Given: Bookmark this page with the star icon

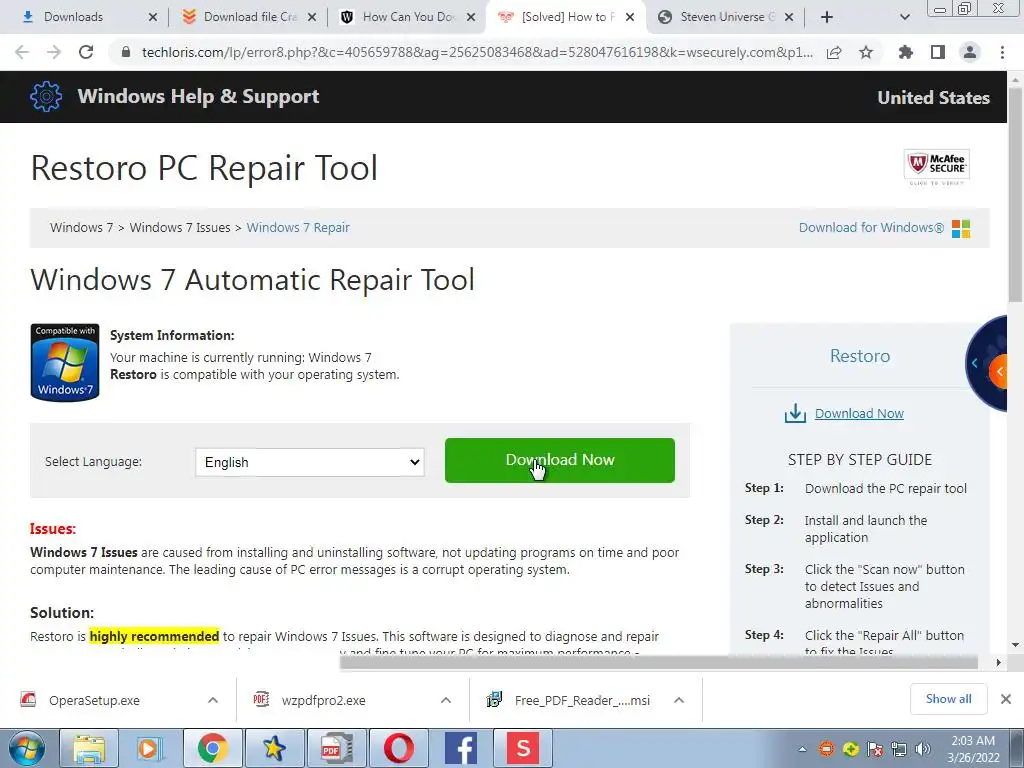Looking at the screenshot, I should coord(866,52).
